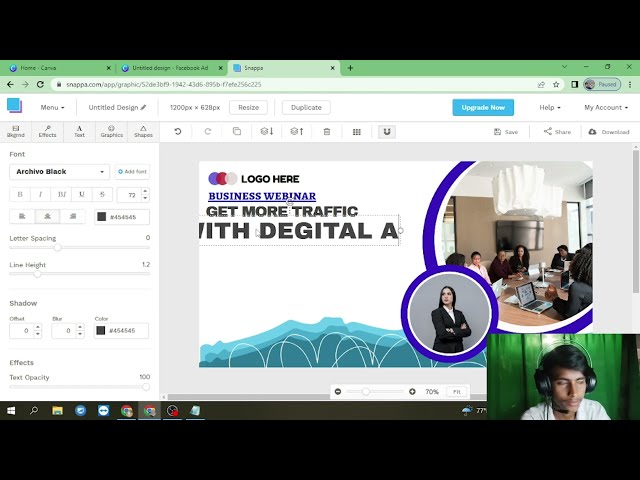
Task: Switch to Untitled design Facebook Ad tab
Action: pyautogui.click(x=171, y=68)
